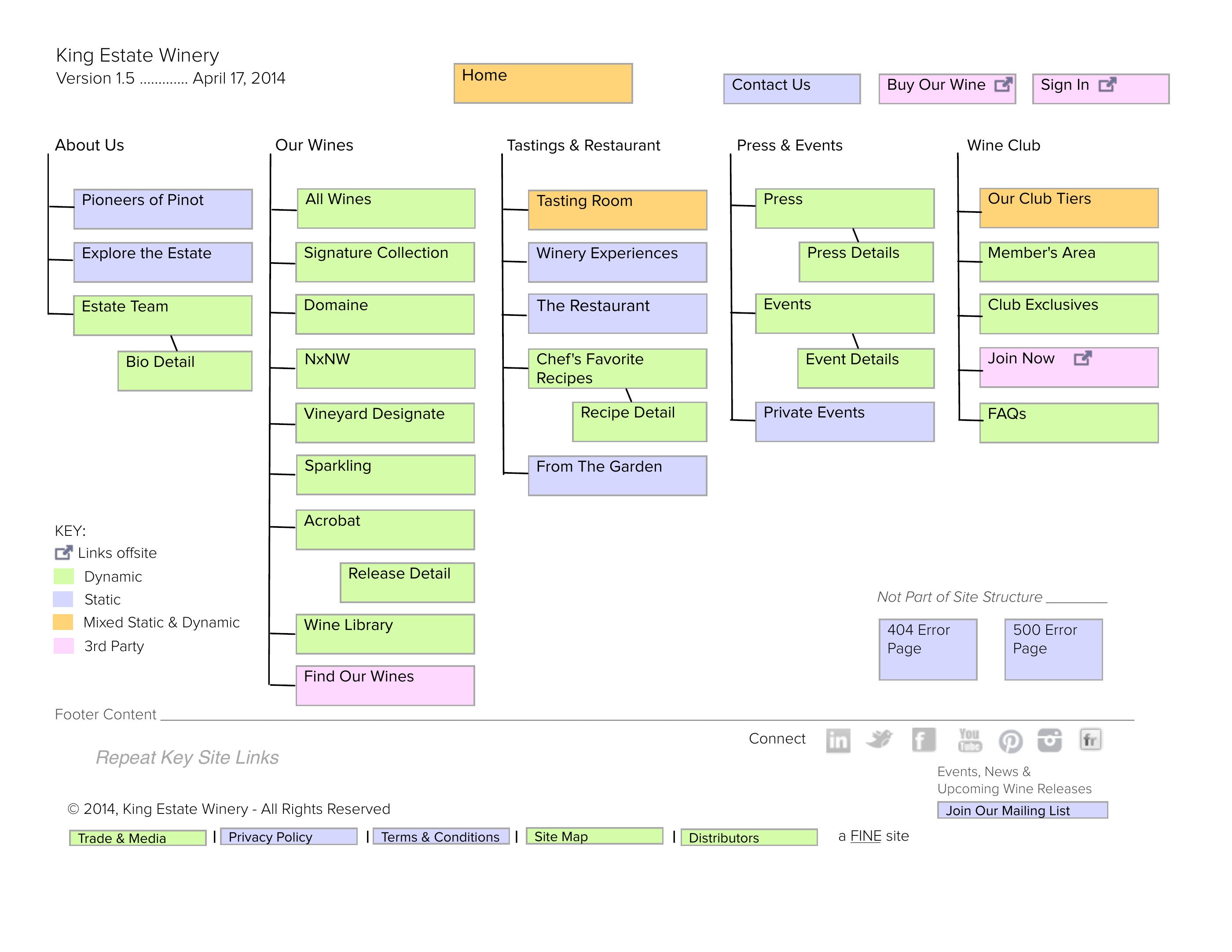Select the Release Detail box

point(407,582)
